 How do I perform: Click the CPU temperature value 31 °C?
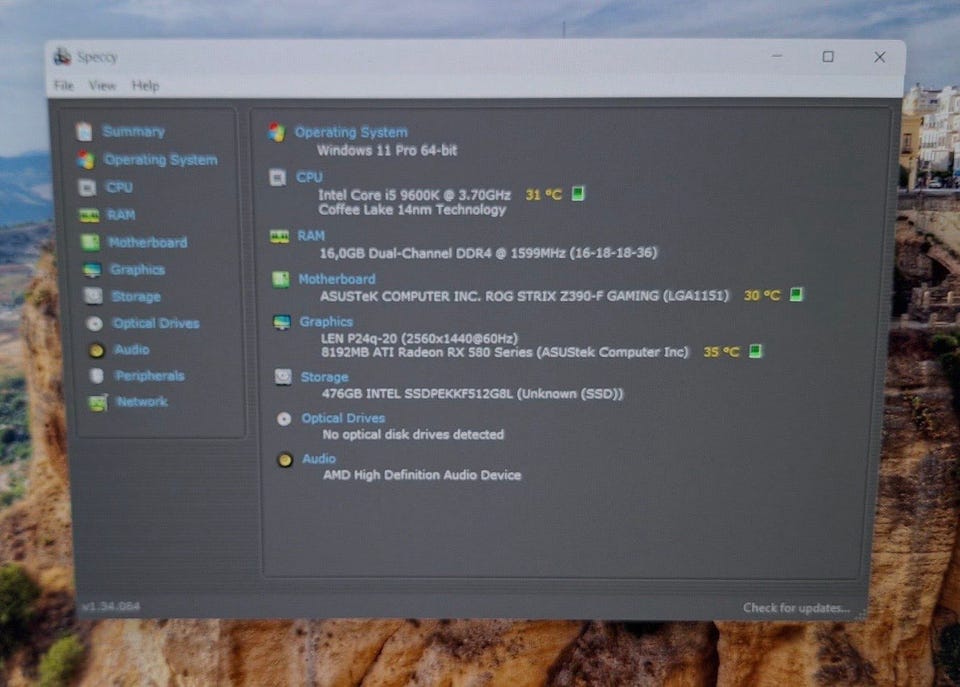click(x=544, y=195)
